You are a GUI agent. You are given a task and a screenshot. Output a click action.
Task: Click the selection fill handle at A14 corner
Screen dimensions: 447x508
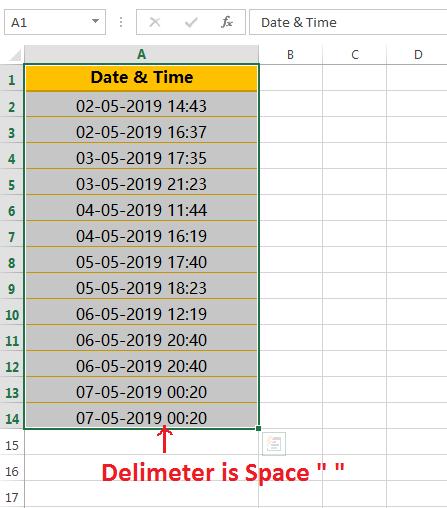(x=258, y=428)
